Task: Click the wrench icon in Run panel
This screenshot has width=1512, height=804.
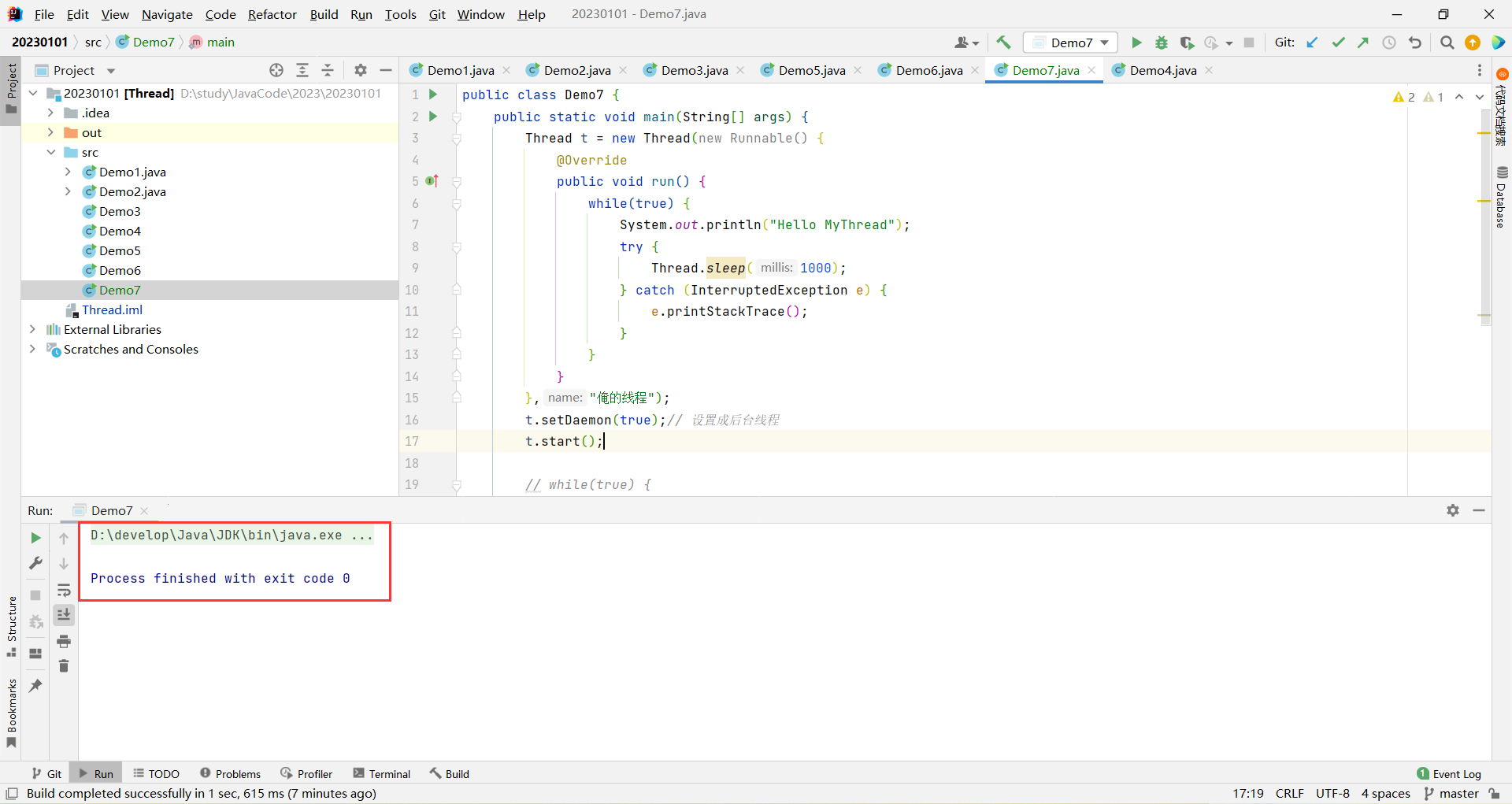Action: click(35, 563)
